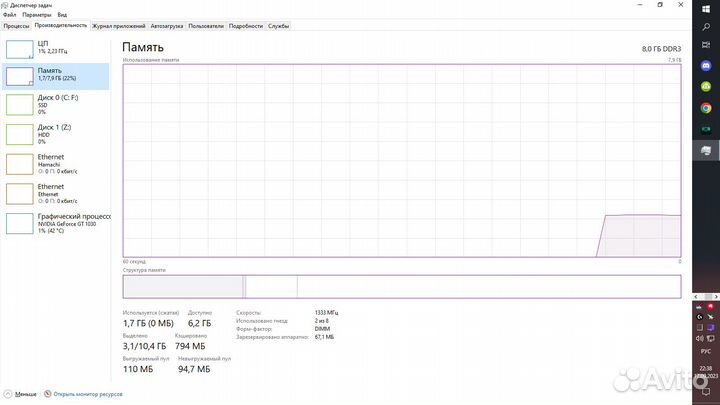Screen dimensions: 720x405
Task: Click the 110 МБ paged pool value
Action: (x=138, y=369)
